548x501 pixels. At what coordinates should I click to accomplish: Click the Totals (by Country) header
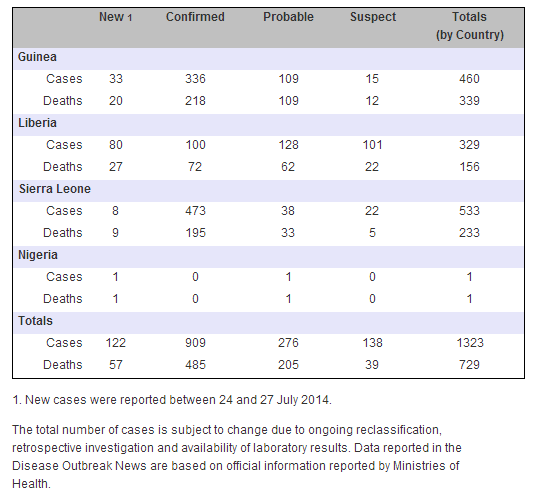pos(469,26)
